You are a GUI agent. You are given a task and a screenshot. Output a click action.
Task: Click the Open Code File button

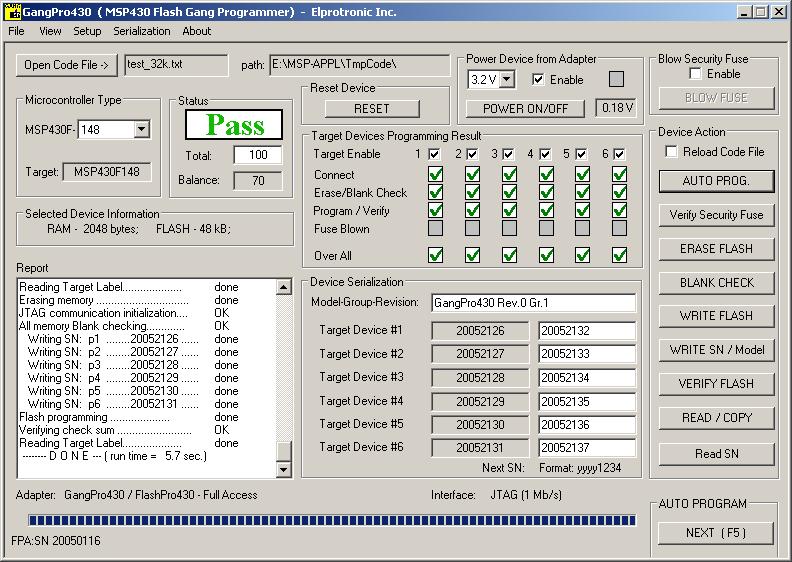(66, 65)
